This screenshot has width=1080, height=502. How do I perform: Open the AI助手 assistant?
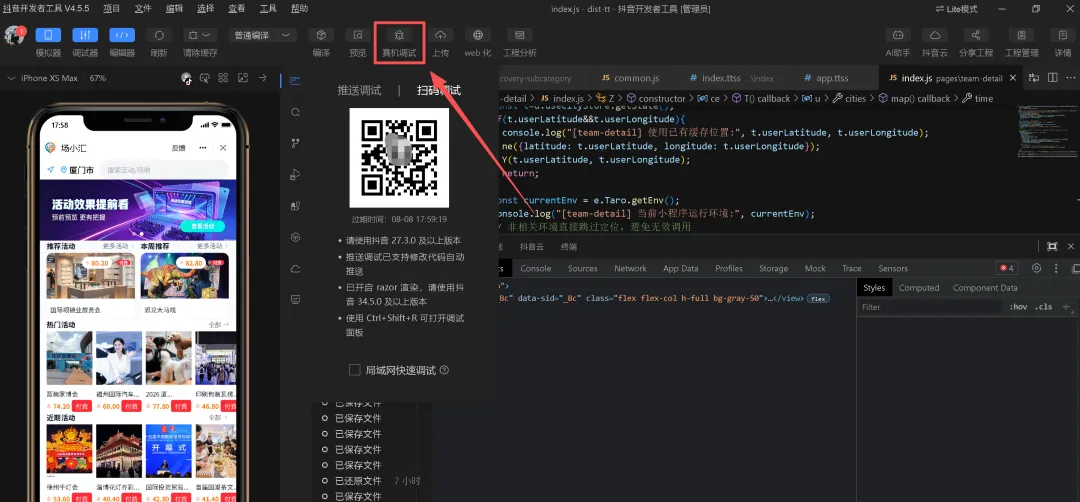click(897, 35)
